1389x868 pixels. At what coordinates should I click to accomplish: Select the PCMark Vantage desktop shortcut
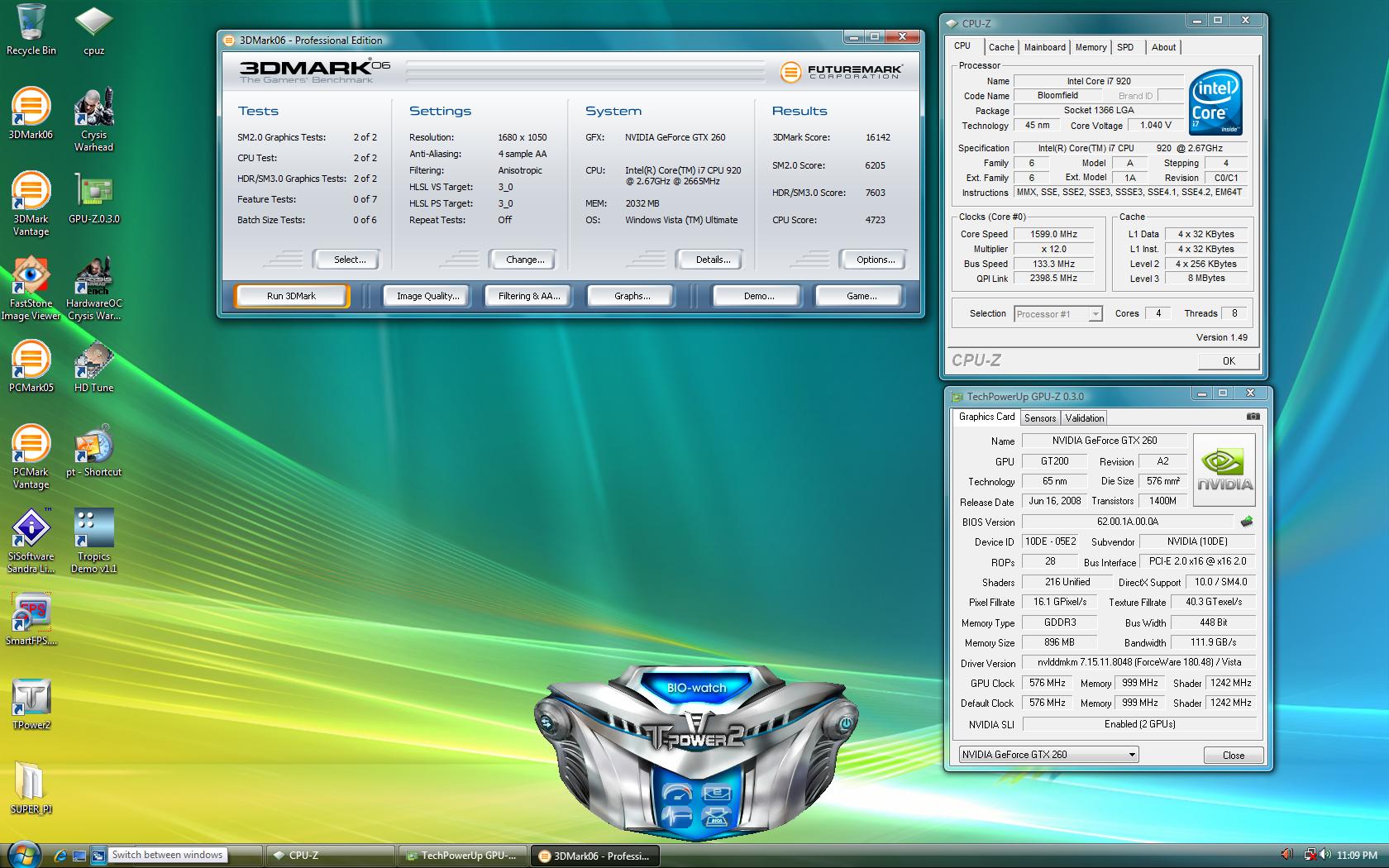(31, 457)
